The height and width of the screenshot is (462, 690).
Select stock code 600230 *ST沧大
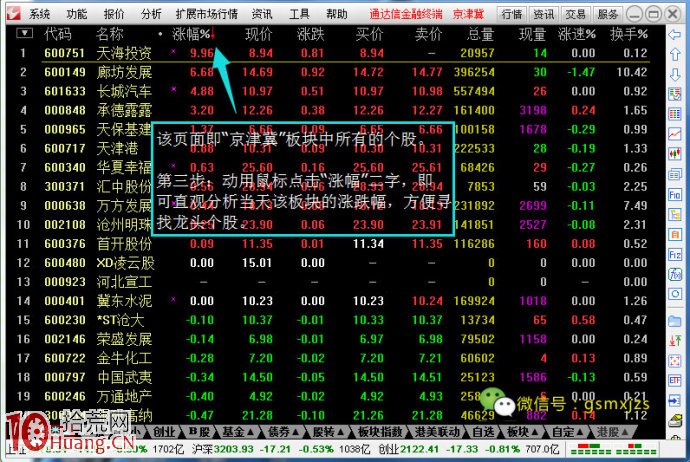pyautogui.click(x=334, y=320)
